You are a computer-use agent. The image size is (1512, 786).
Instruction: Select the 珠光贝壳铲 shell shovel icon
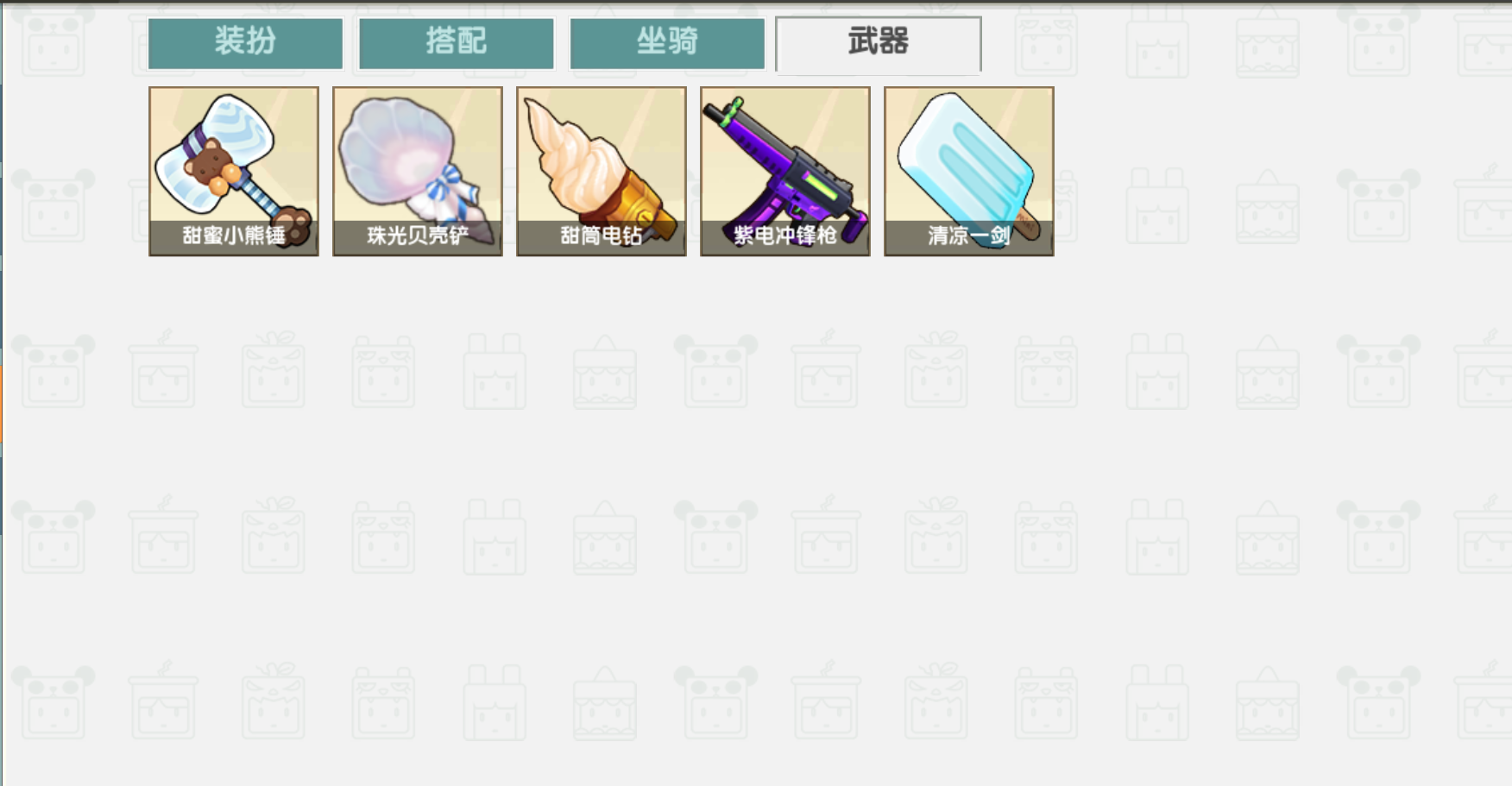tap(418, 171)
